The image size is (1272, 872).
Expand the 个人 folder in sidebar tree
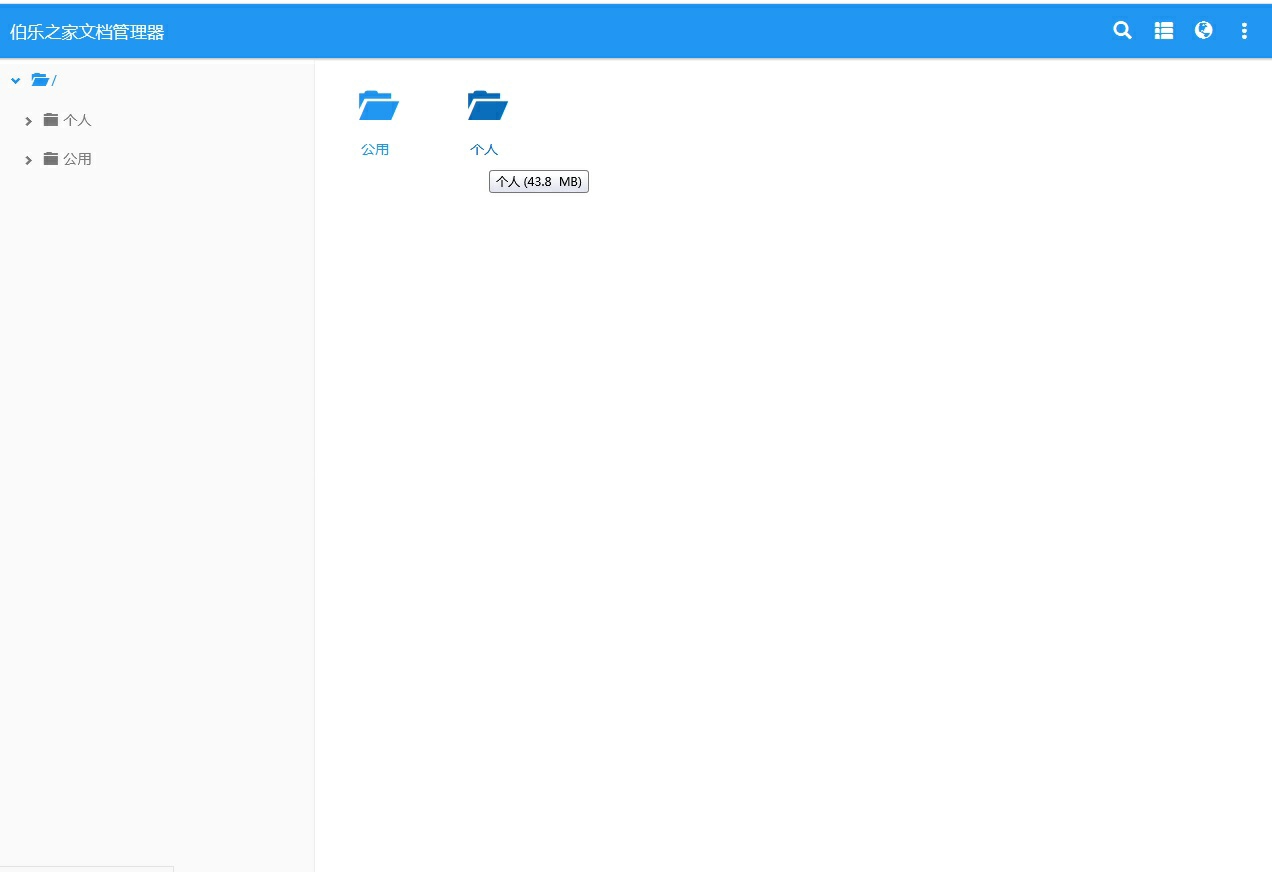click(x=29, y=121)
